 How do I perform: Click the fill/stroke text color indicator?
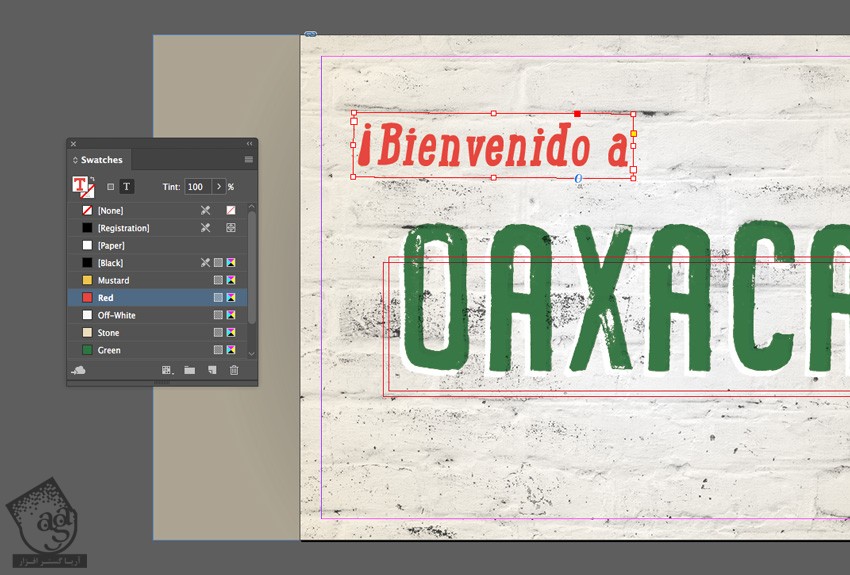tap(81, 186)
